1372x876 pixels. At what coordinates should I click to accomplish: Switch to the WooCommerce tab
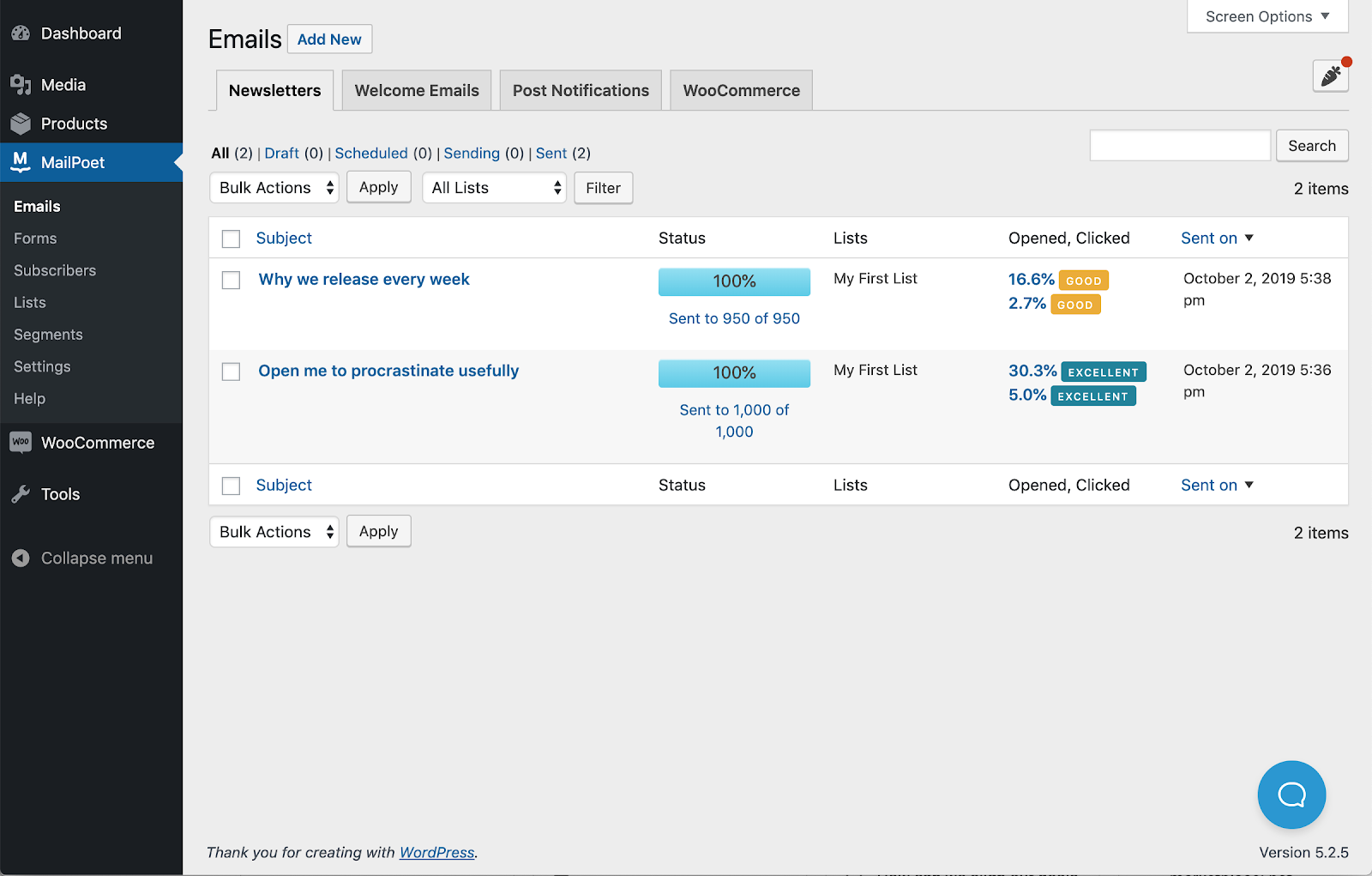point(741,90)
